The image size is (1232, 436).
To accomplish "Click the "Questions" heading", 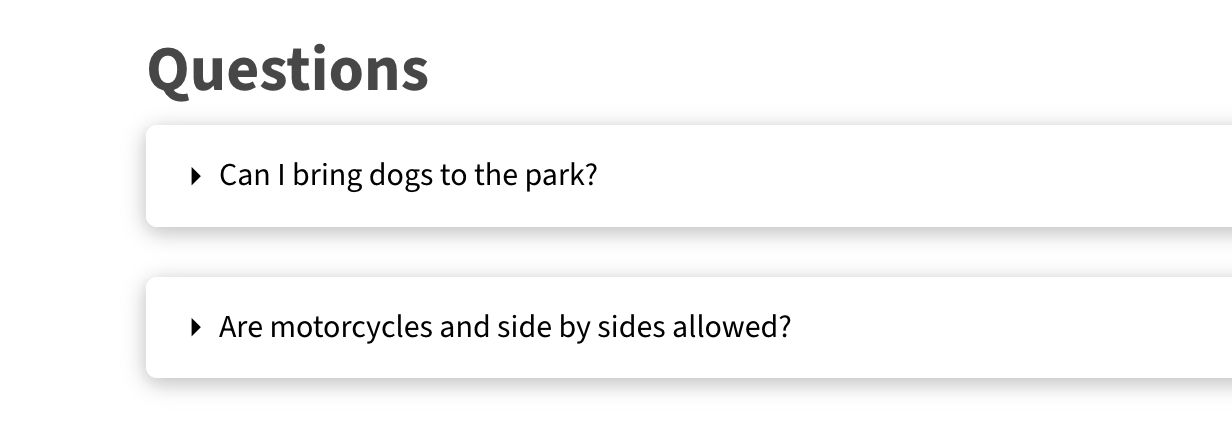I will (288, 70).
